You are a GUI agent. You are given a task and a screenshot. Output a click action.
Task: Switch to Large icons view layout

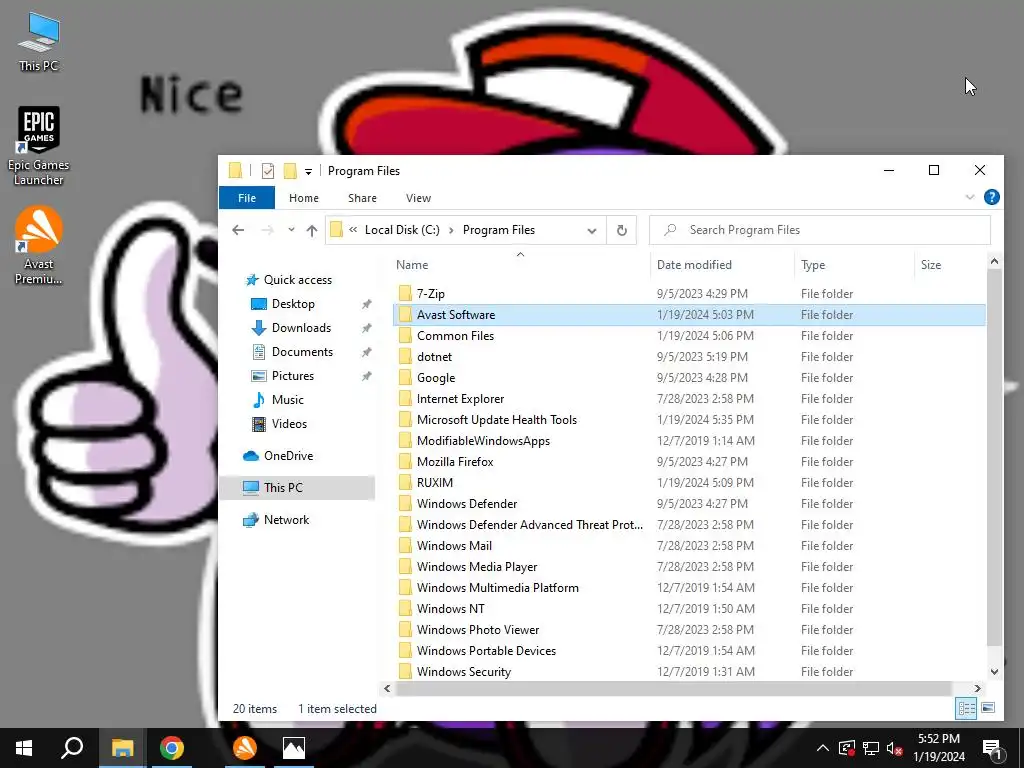coord(988,708)
